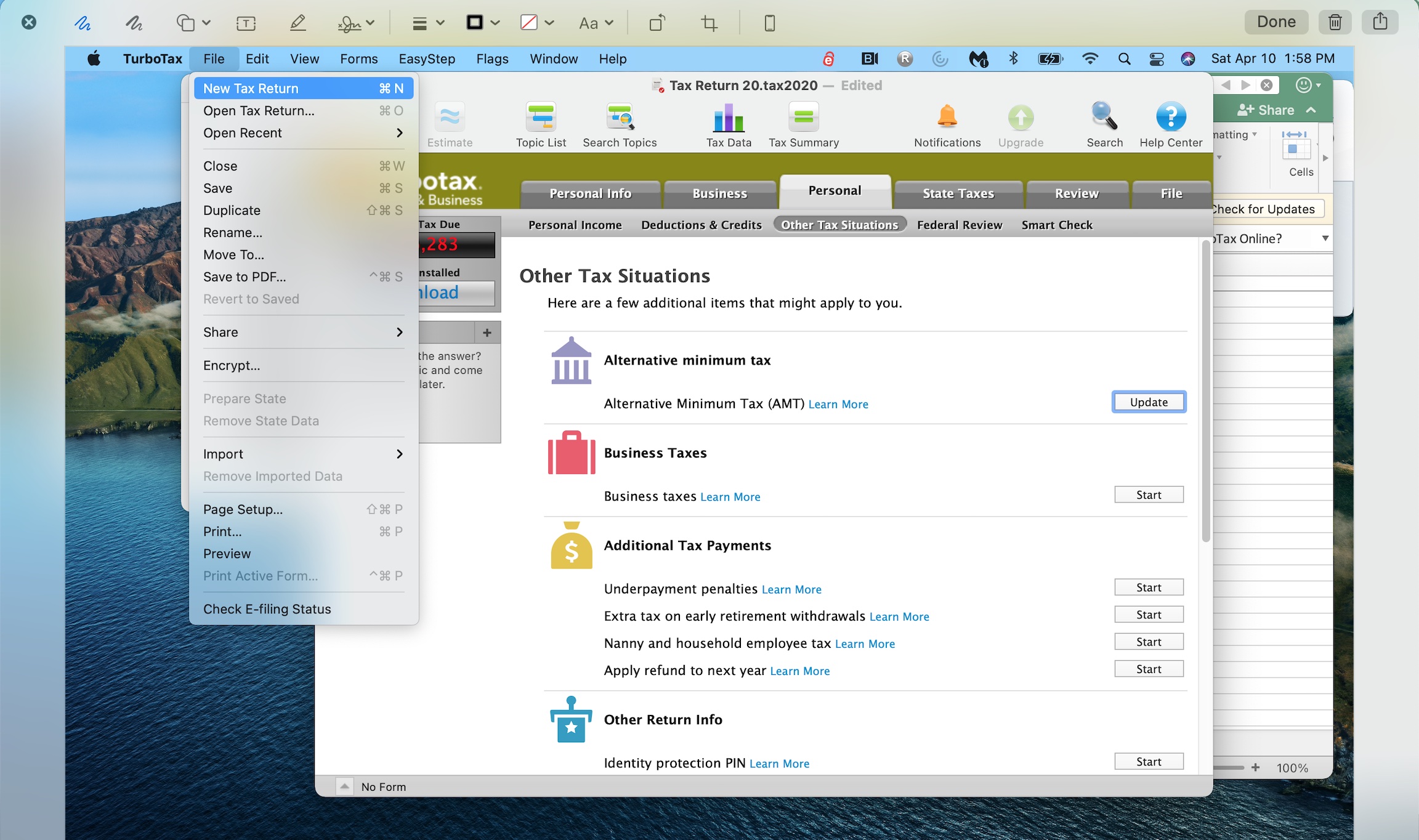The image size is (1419, 840).
Task: Open the border color dropdown
Action: coord(483,23)
